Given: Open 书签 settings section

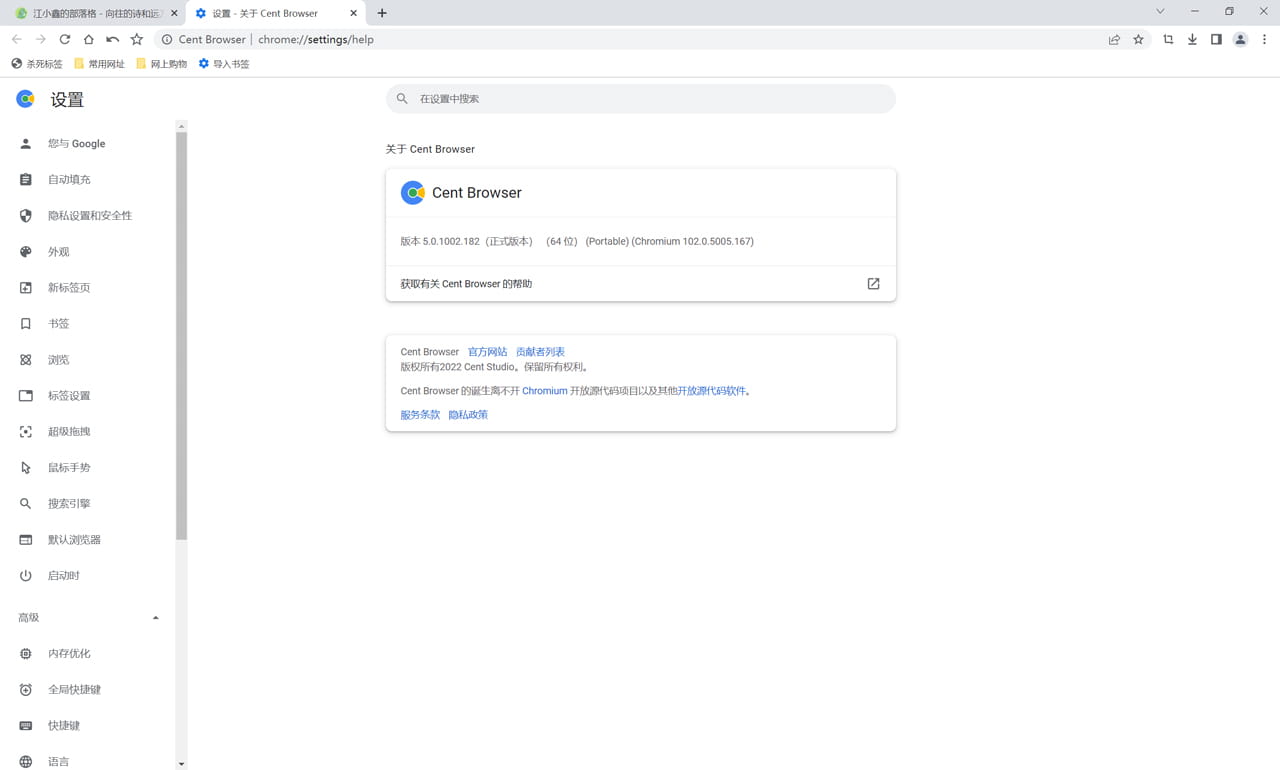Looking at the screenshot, I should click(x=87, y=324).
